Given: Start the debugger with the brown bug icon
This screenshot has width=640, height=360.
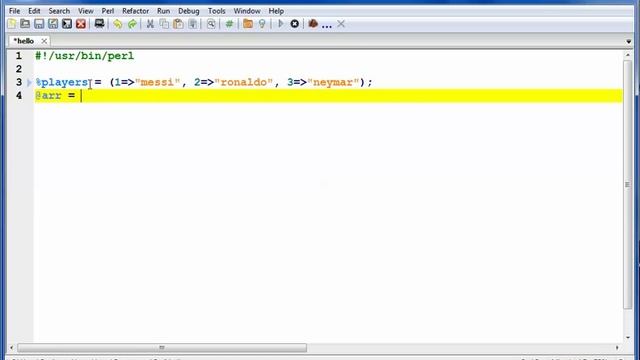Looking at the screenshot, I should point(313,24).
